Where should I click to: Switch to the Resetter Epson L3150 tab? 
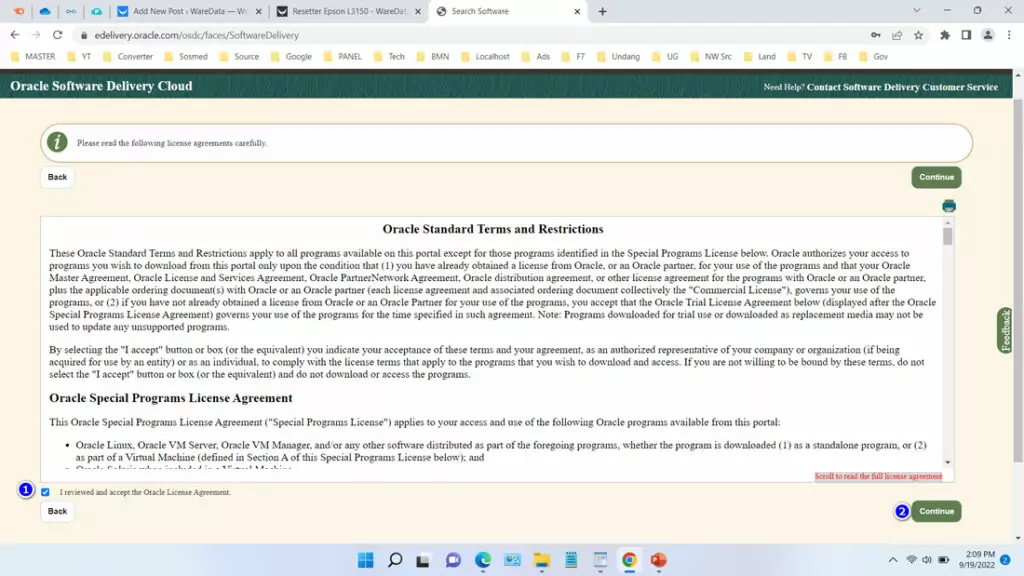coord(349,11)
